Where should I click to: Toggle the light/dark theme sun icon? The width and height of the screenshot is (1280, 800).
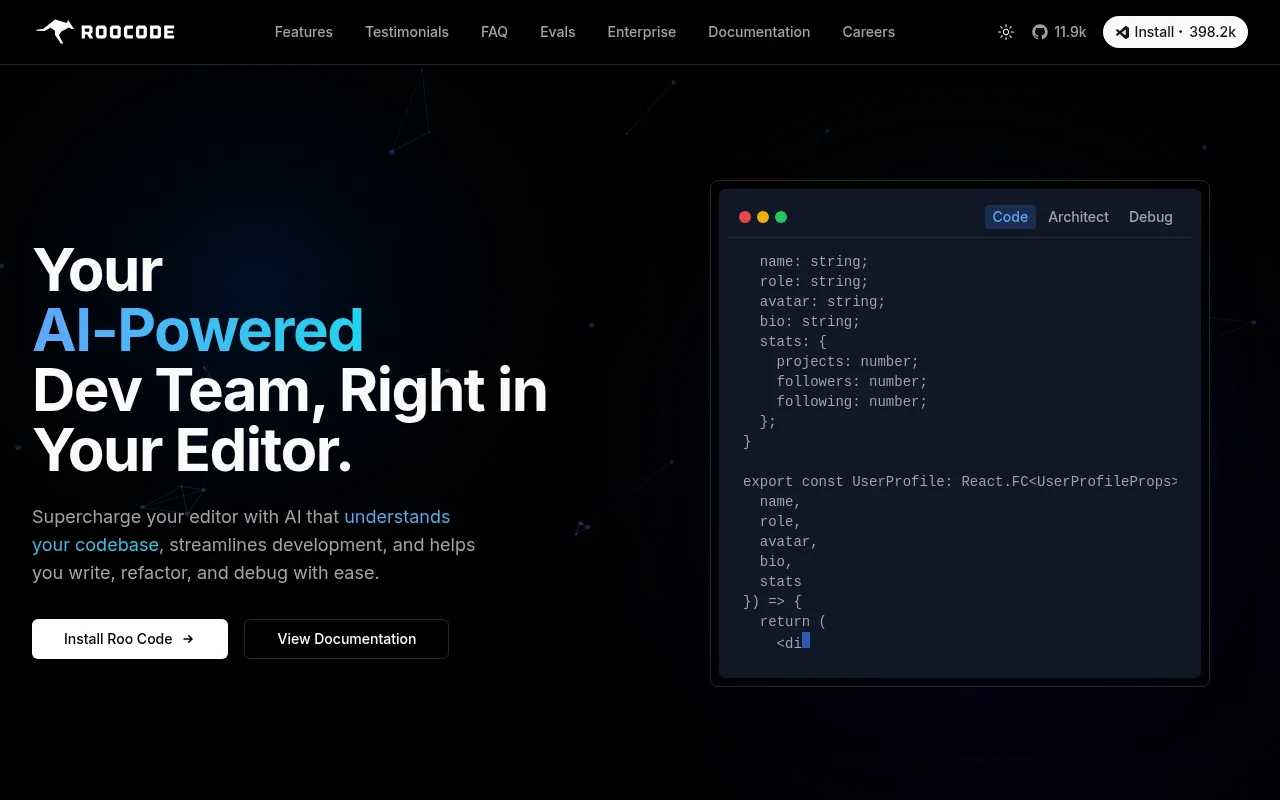click(1006, 32)
